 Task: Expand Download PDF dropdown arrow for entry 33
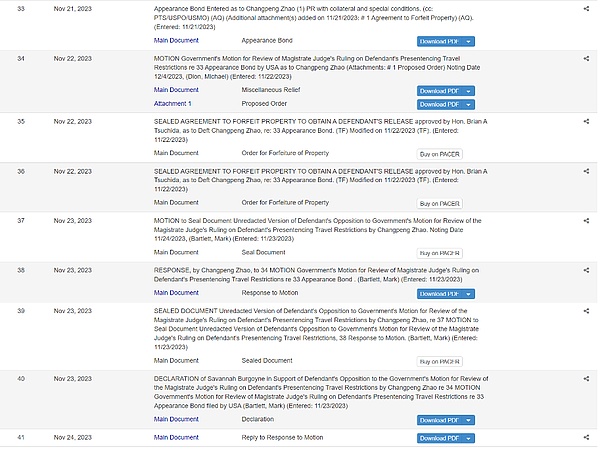point(468,41)
